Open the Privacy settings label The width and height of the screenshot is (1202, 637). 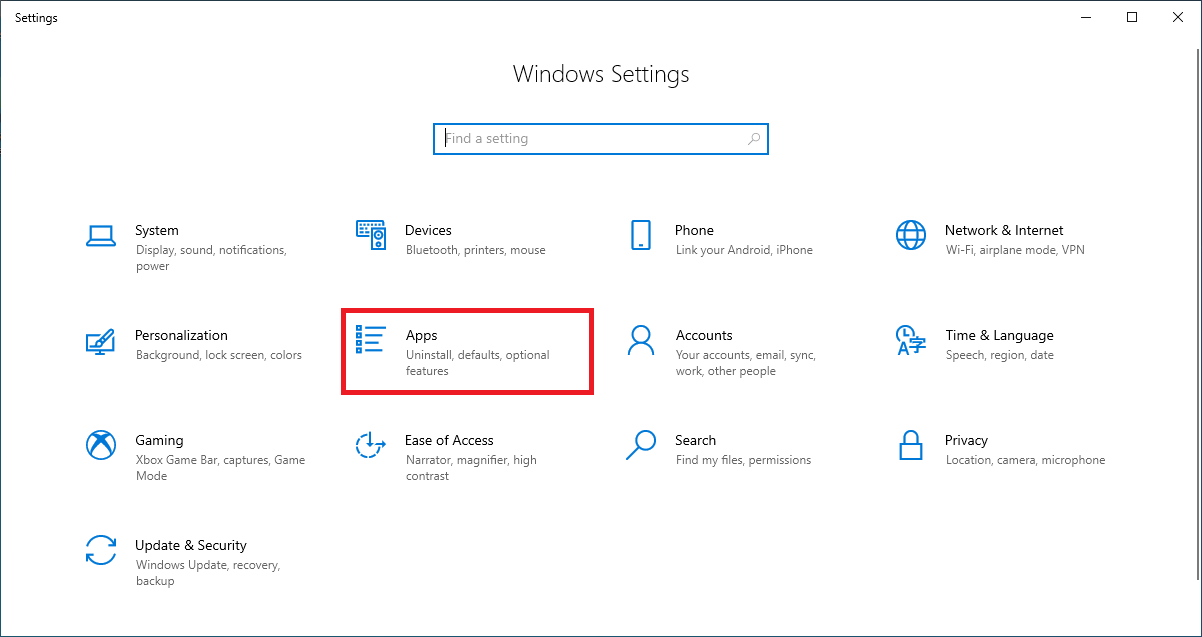966,440
